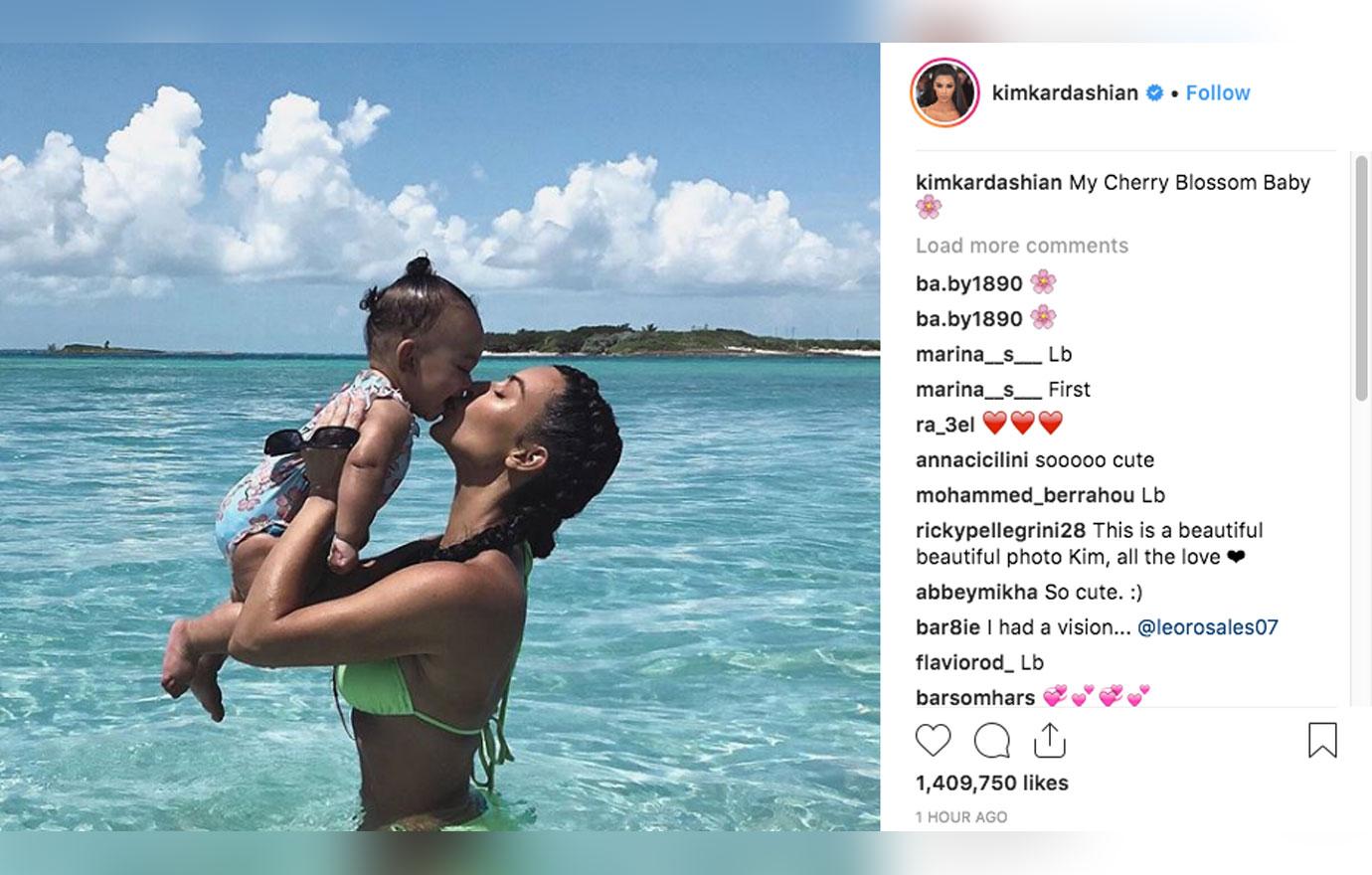The width and height of the screenshot is (1372, 875).
Task: Like the post with the heart icon
Action: coord(933,741)
